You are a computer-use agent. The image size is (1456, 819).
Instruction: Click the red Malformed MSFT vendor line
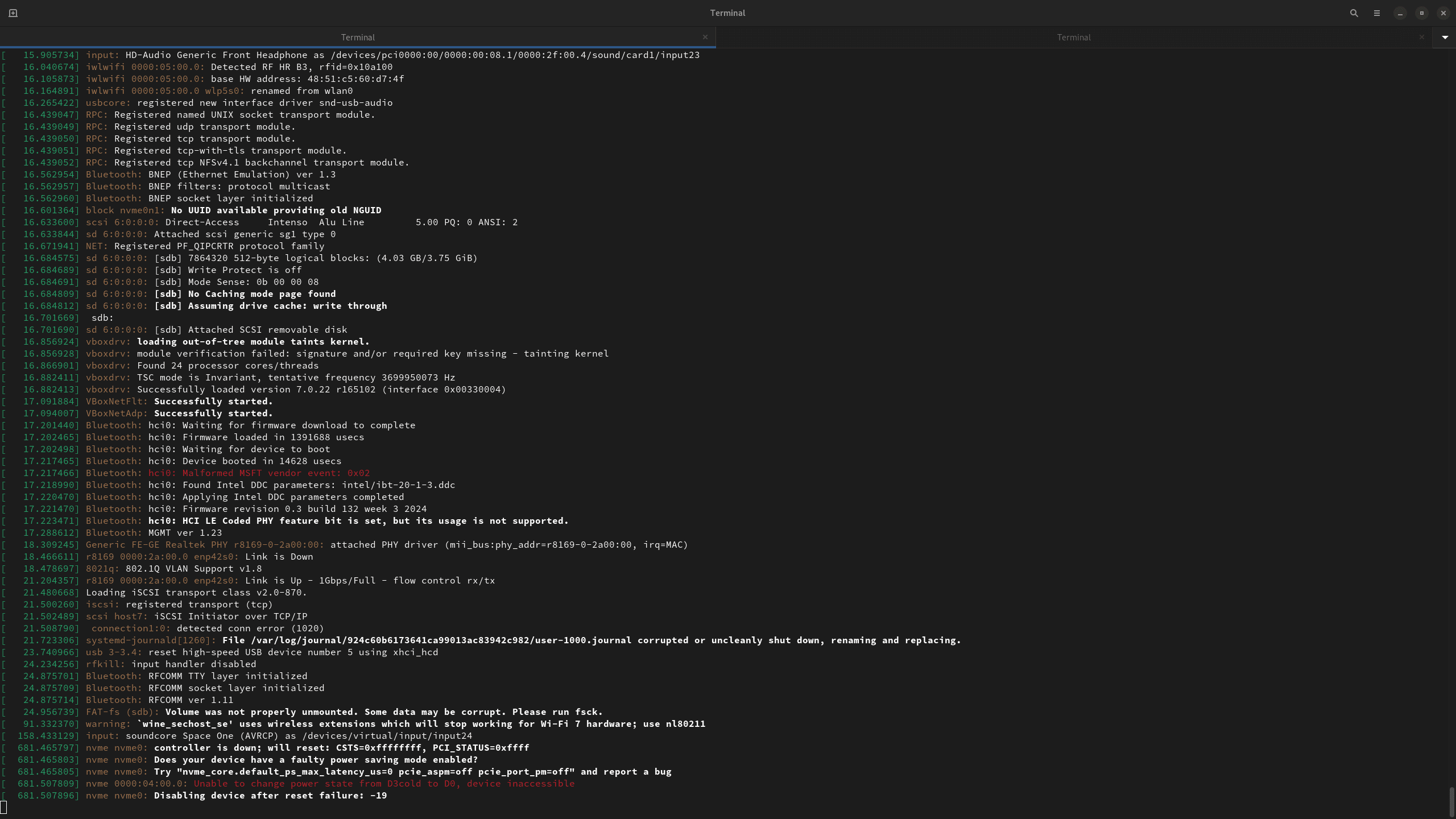[259, 473]
